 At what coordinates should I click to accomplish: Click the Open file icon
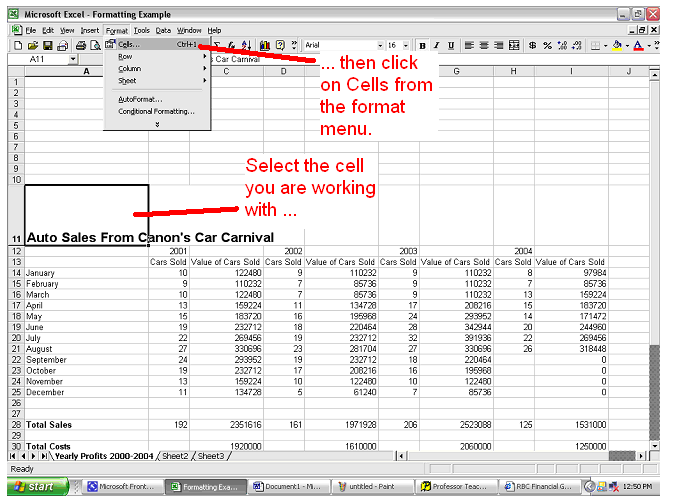[x=32, y=45]
